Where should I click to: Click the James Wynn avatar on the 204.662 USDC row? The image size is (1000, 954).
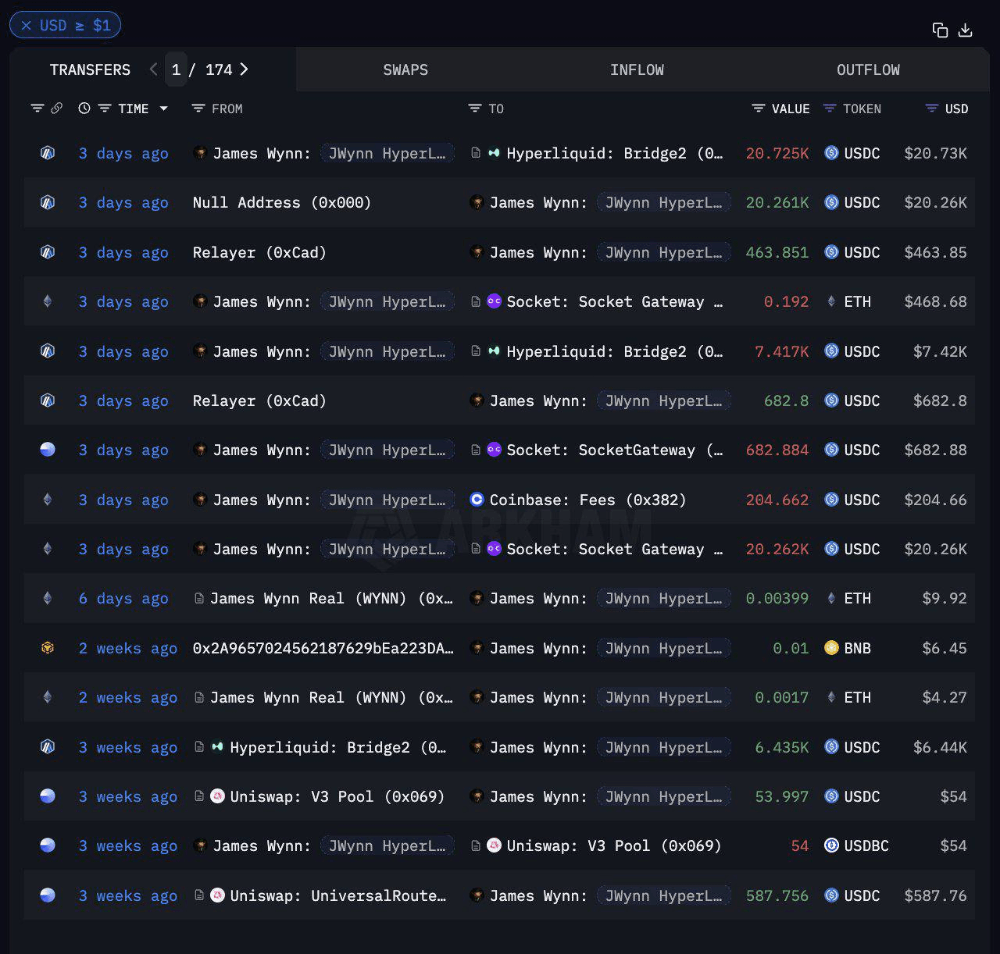pyautogui.click(x=200, y=500)
